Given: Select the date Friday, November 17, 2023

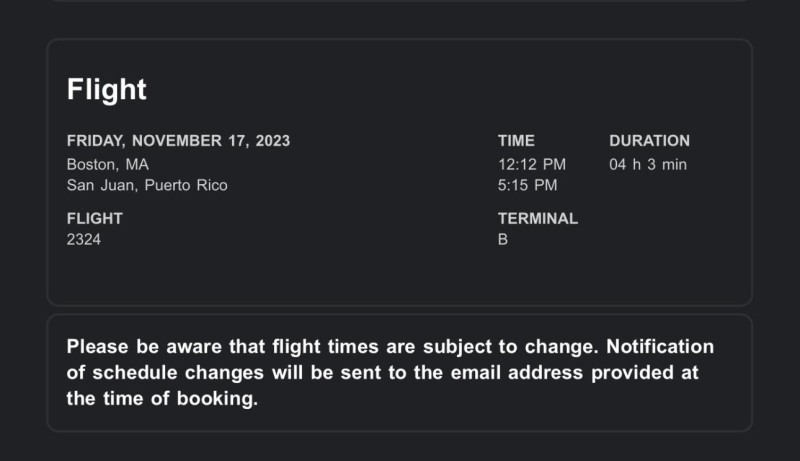Looking at the screenshot, I should [178, 141].
